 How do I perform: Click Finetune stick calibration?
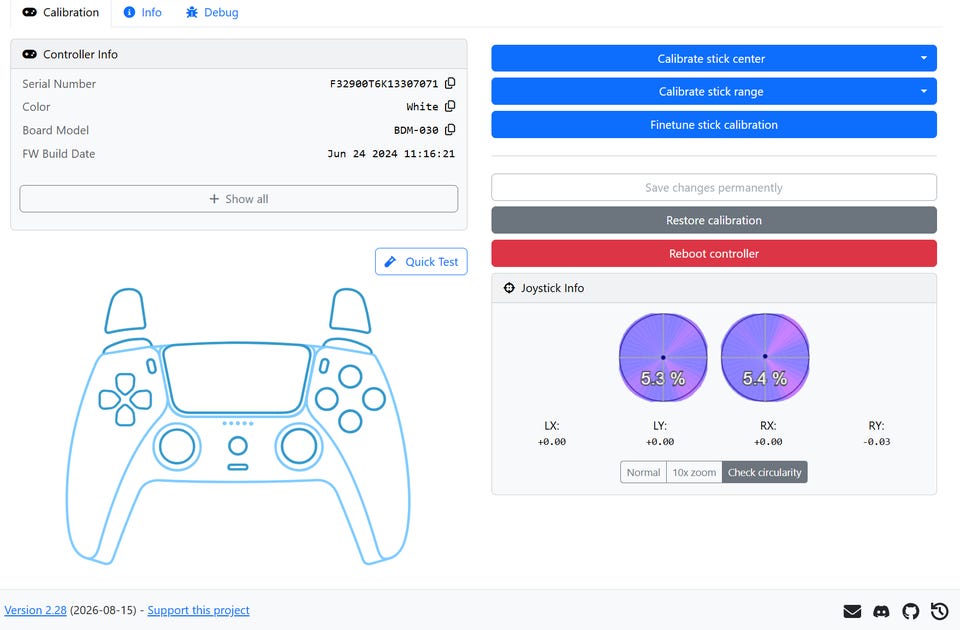[x=714, y=124]
